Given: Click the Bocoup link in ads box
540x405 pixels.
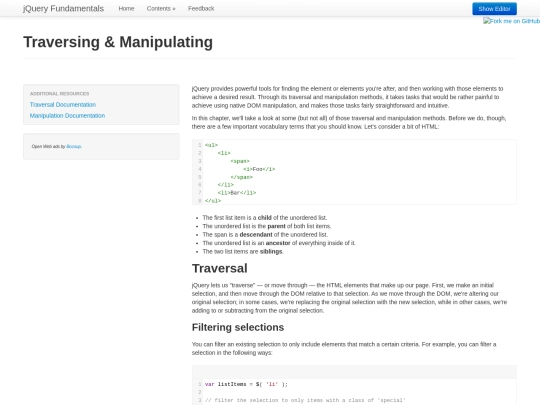Looking at the screenshot, I should coord(74,146).
